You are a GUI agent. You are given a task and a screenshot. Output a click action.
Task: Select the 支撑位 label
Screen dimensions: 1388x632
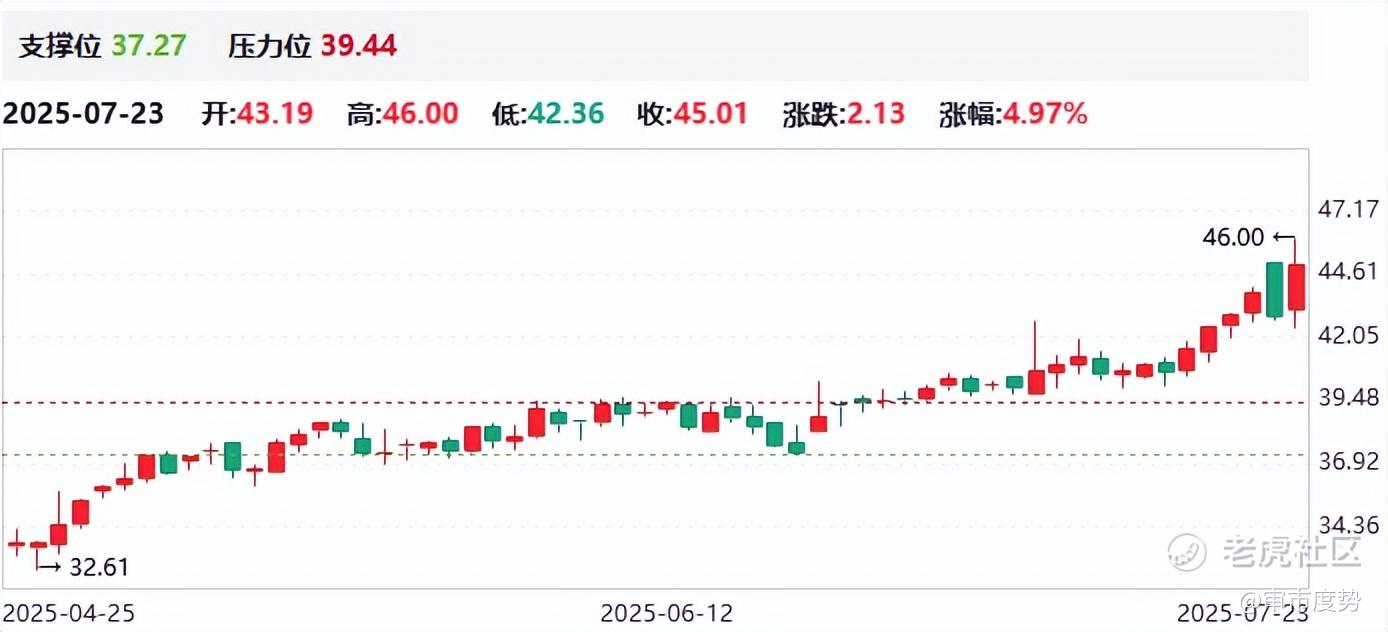[59, 46]
